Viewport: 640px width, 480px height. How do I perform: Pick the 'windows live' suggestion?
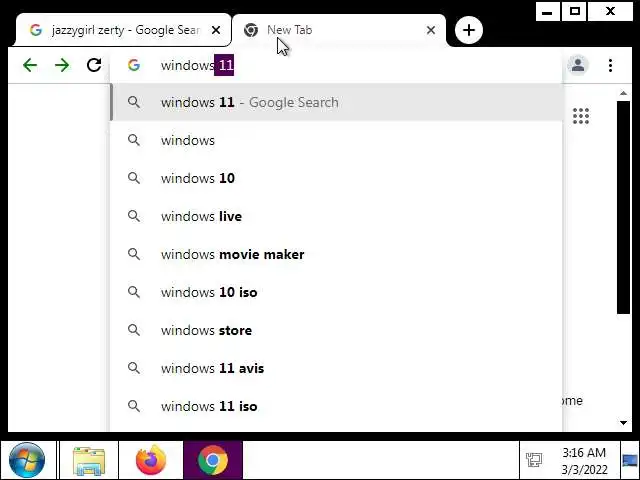pos(337,216)
